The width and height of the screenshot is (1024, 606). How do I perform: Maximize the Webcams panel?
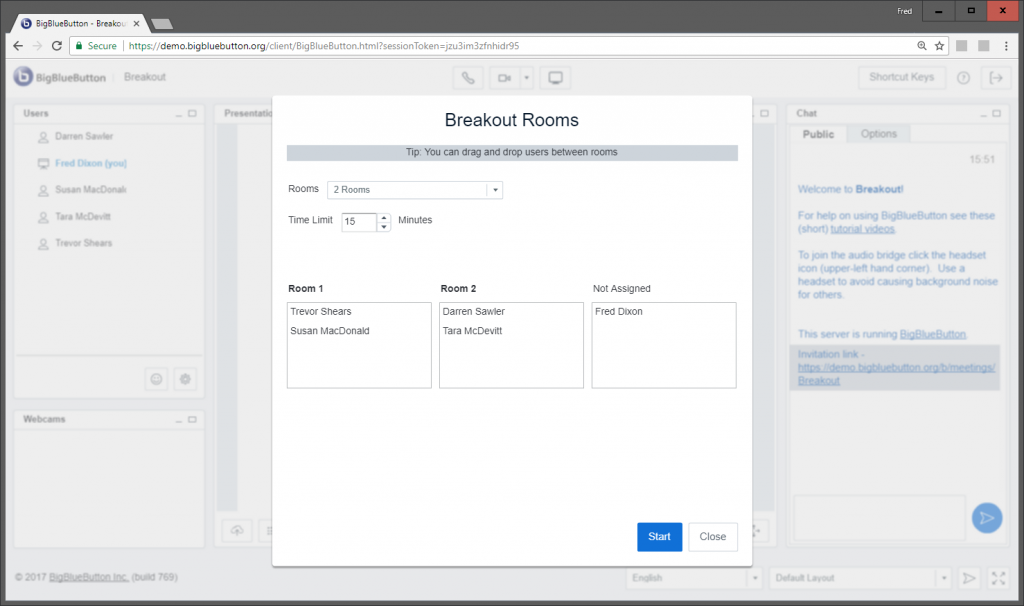pos(192,419)
